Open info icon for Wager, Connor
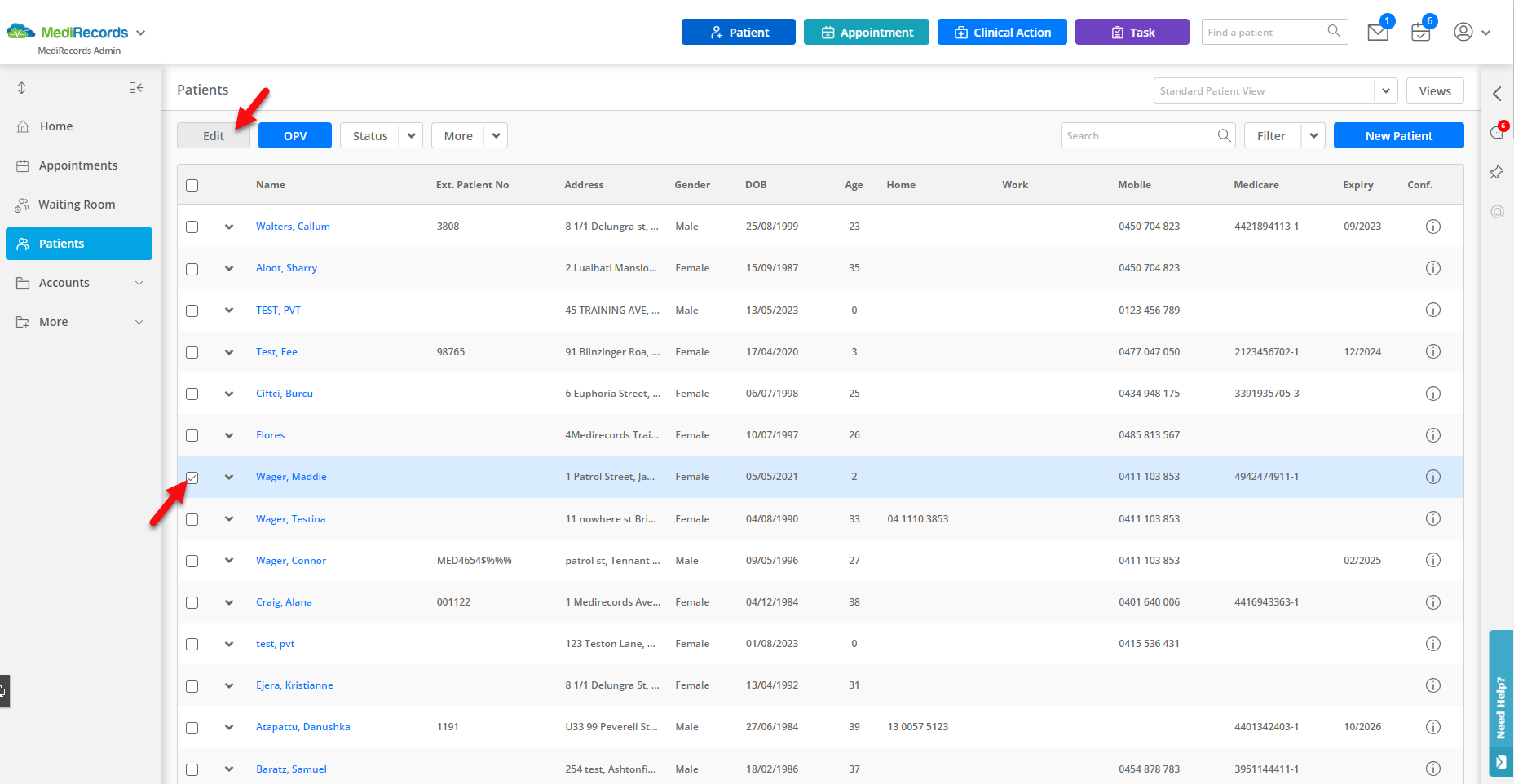Image resolution: width=1514 pixels, height=784 pixels. coord(1432,560)
